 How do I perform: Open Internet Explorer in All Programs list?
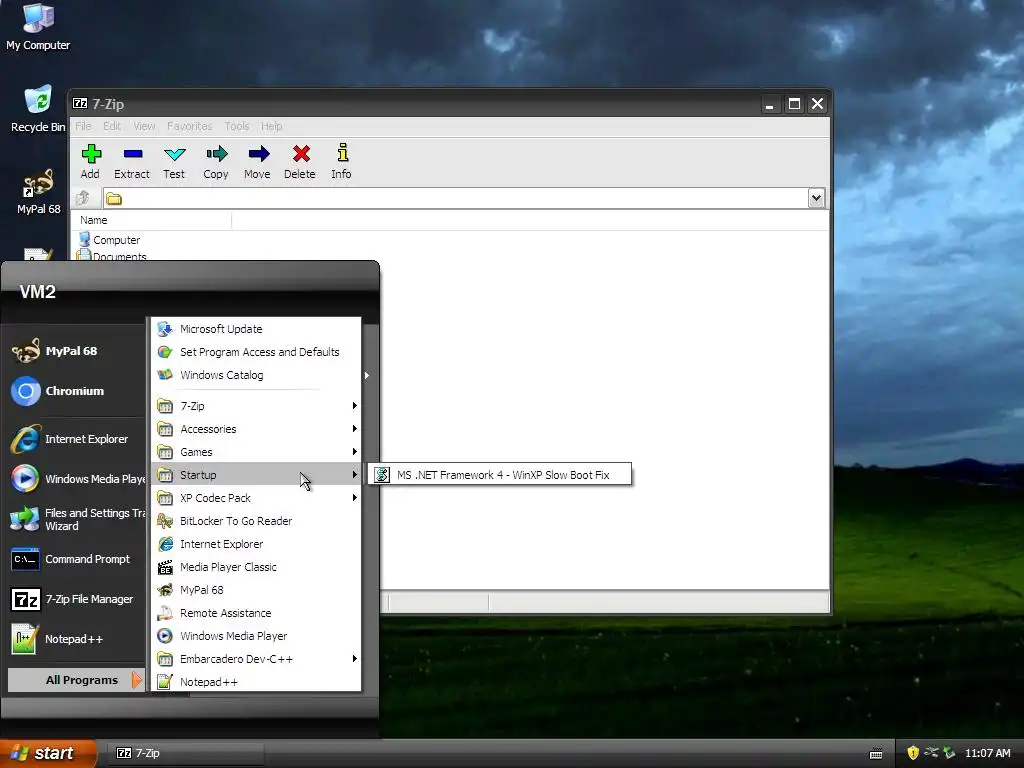click(256, 544)
